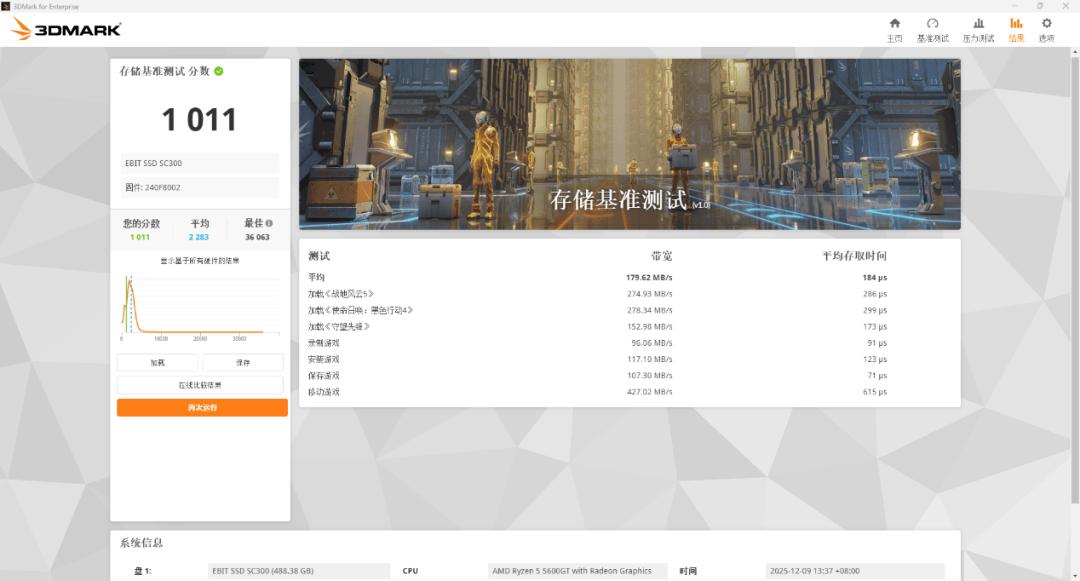Click the orange 再次运行 button

tap(200, 407)
